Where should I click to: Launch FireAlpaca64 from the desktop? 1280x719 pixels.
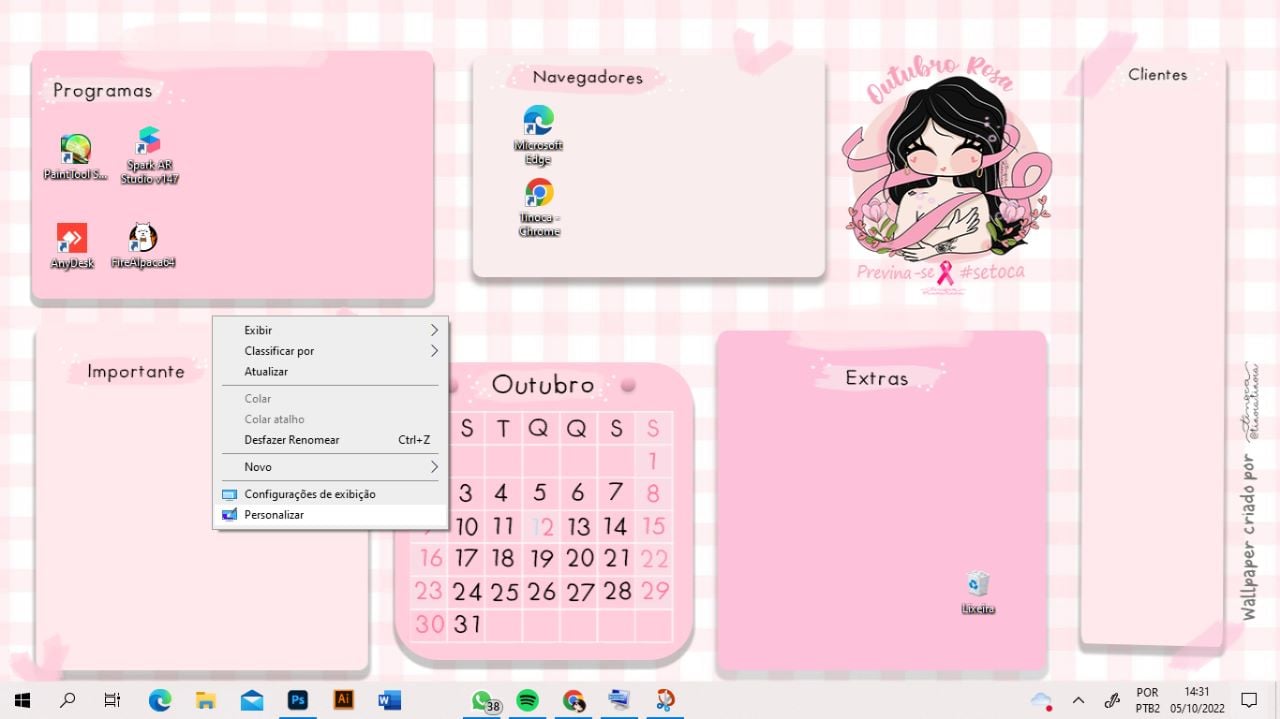143,238
